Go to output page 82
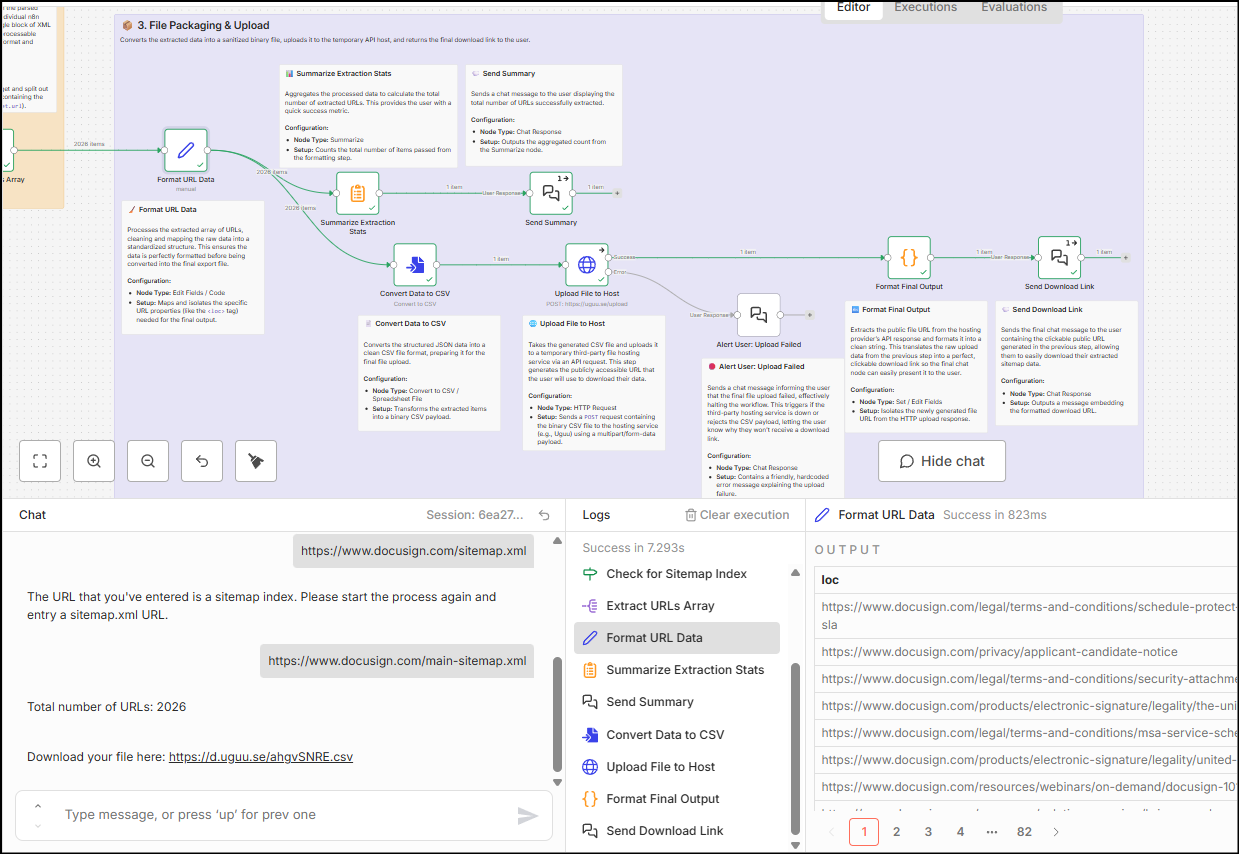This screenshot has height=854, width=1239. 1024,832
